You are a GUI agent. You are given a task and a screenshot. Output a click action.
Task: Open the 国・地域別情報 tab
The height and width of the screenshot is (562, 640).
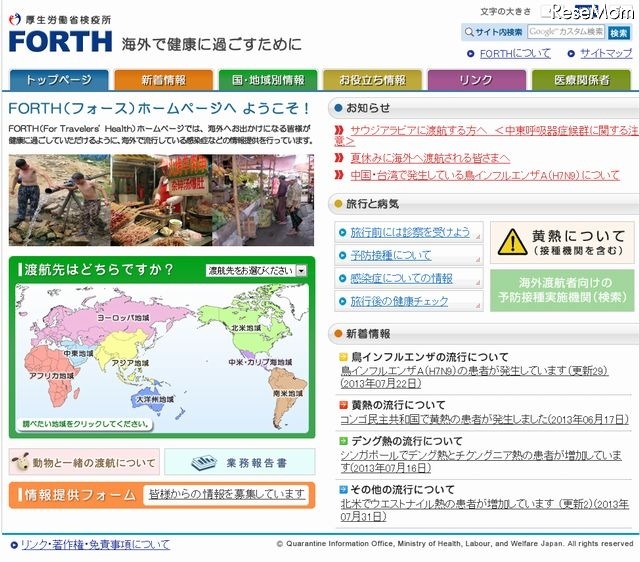[267, 80]
